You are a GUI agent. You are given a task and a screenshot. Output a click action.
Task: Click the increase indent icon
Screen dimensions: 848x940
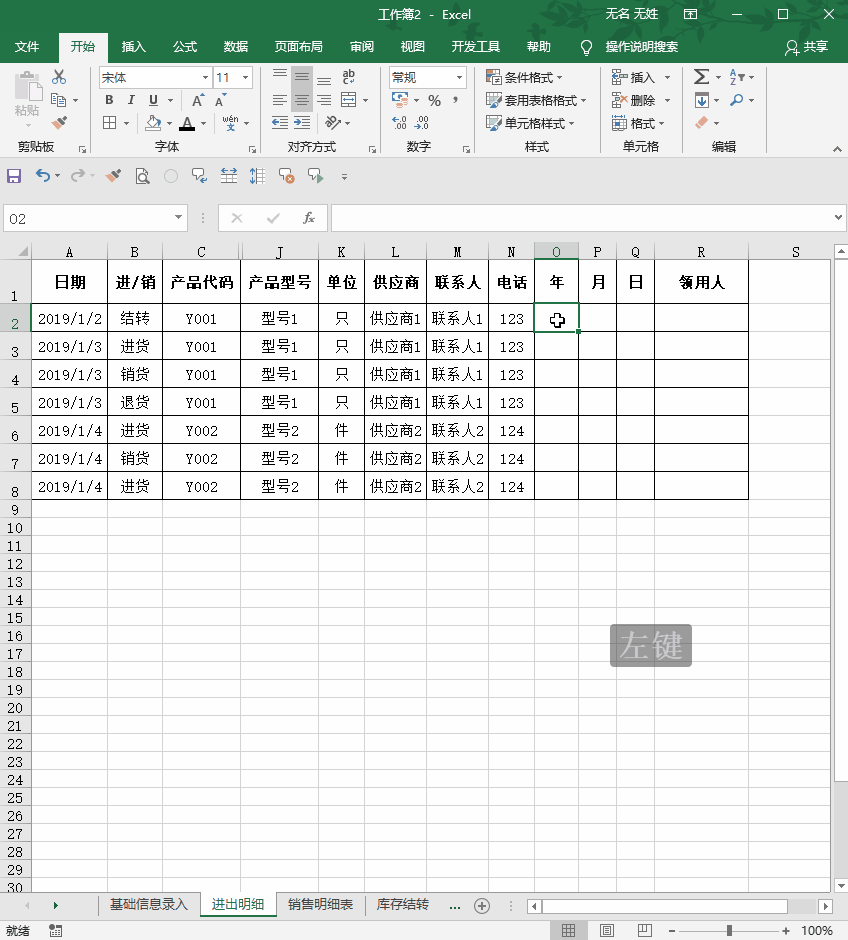click(x=302, y=123)
